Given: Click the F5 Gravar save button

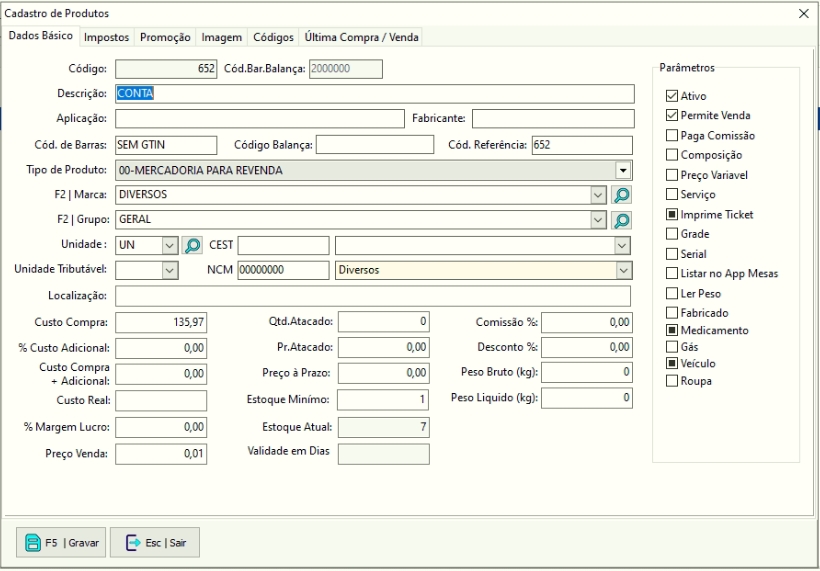Looking at the screenshot, I should tap(62, 542).
